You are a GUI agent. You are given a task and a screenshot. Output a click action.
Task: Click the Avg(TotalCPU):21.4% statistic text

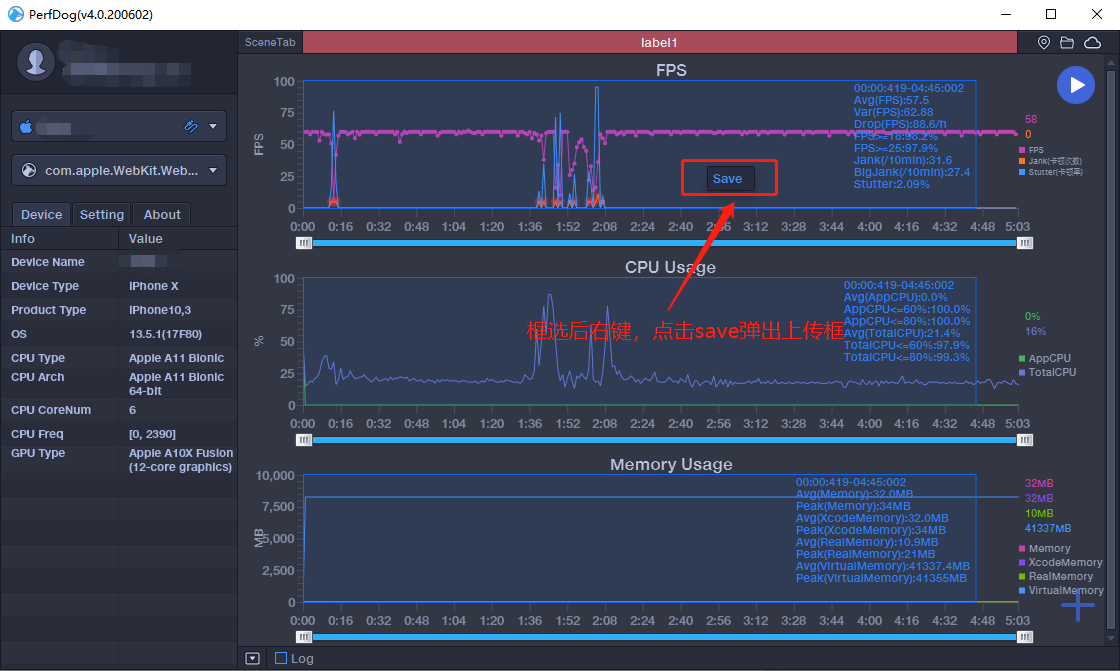tap(902, 333)
